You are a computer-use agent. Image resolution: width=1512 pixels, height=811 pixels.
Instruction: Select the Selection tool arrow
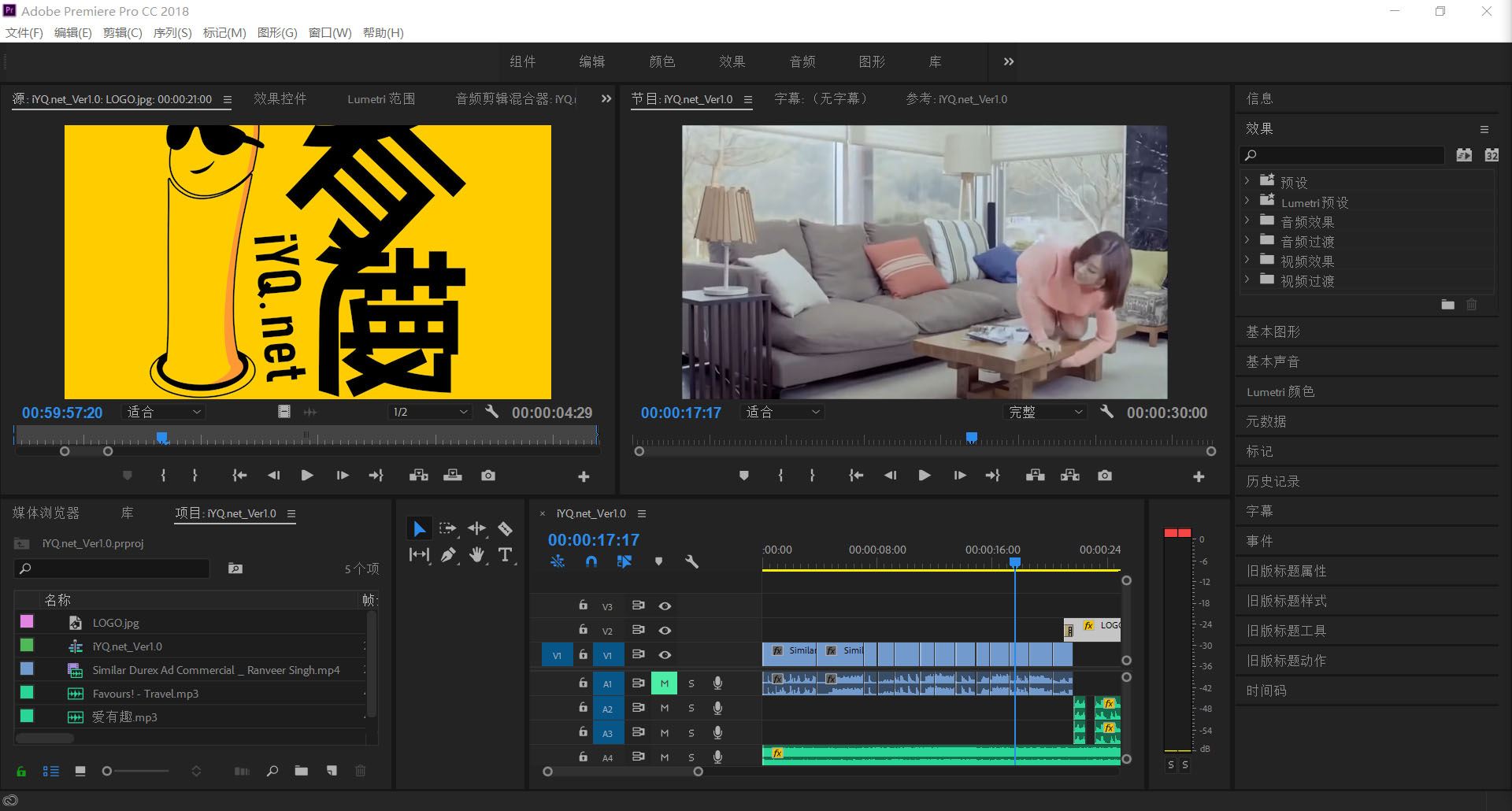tap(419, 529)
